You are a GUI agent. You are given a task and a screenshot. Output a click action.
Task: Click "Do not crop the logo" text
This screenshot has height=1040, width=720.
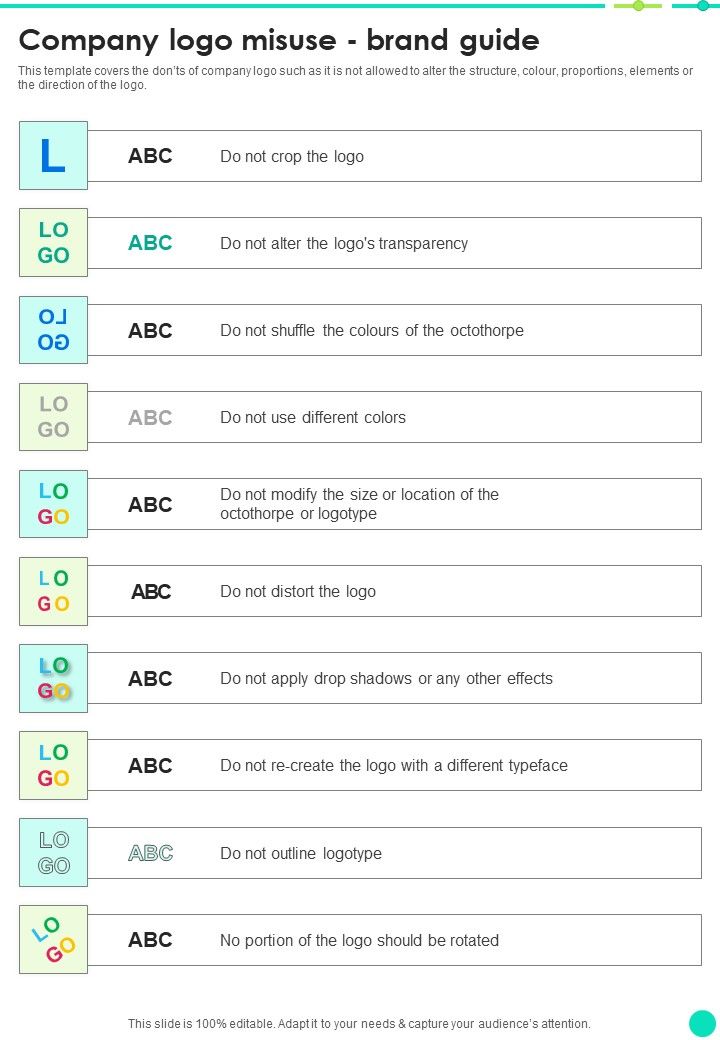tap(292, 157)
